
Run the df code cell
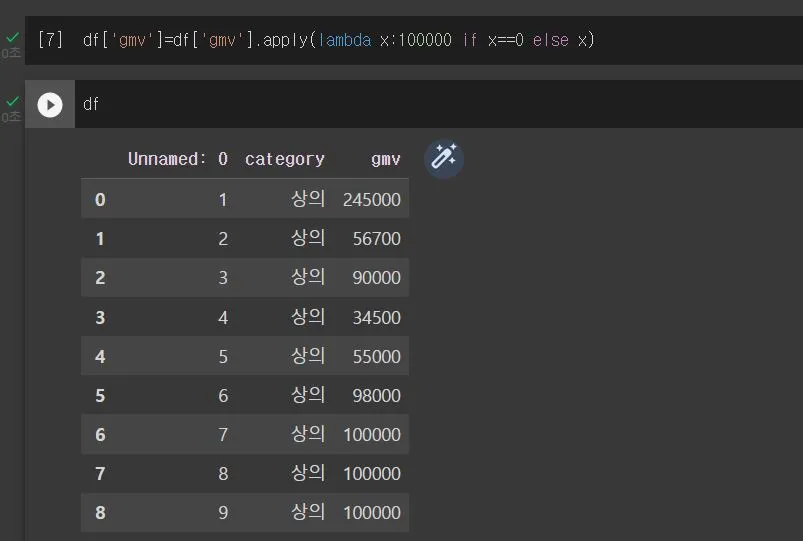click(x=50, y=105)
